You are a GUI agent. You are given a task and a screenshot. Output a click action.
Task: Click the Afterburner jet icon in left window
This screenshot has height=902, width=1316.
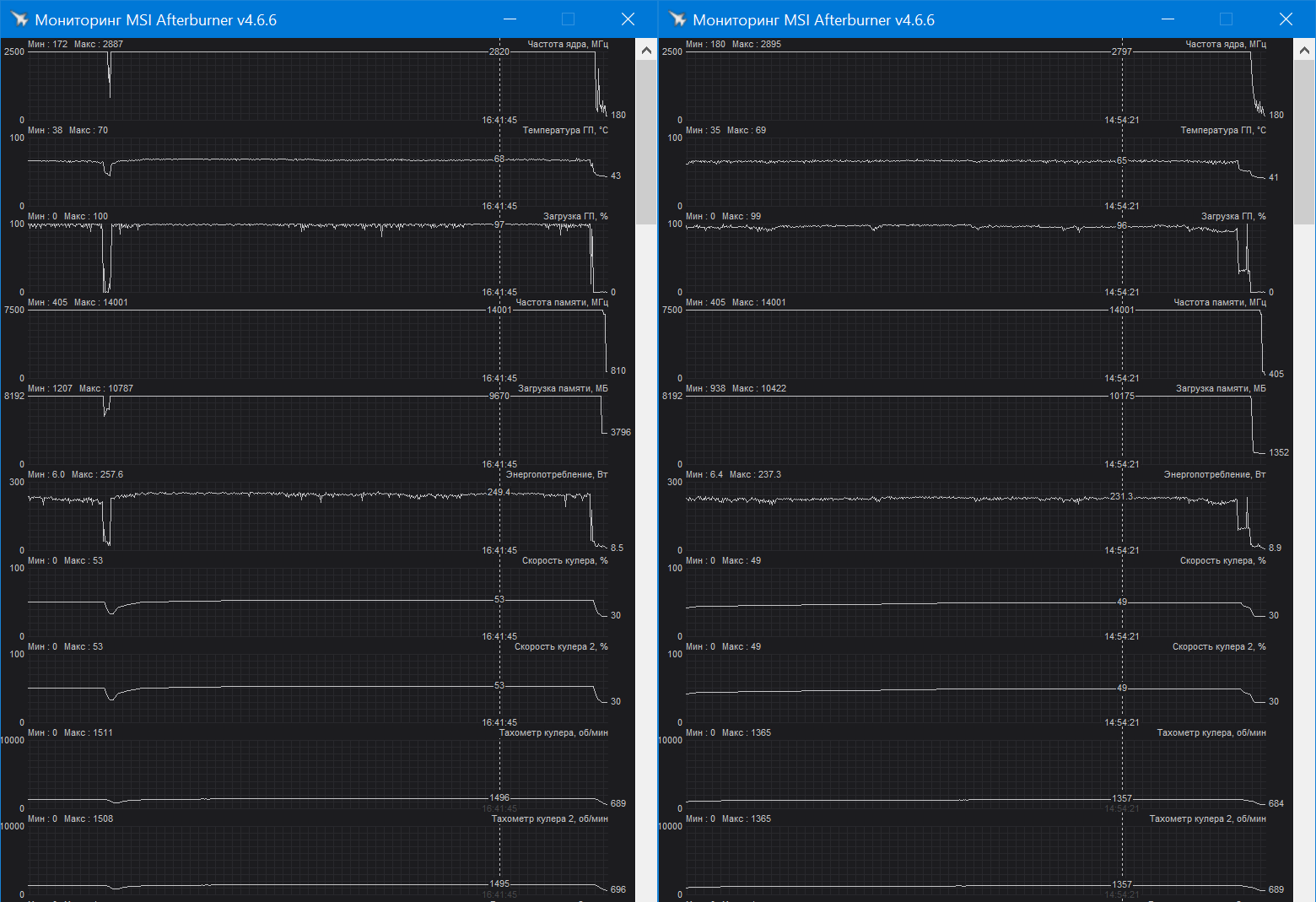[x=19, y=19]
